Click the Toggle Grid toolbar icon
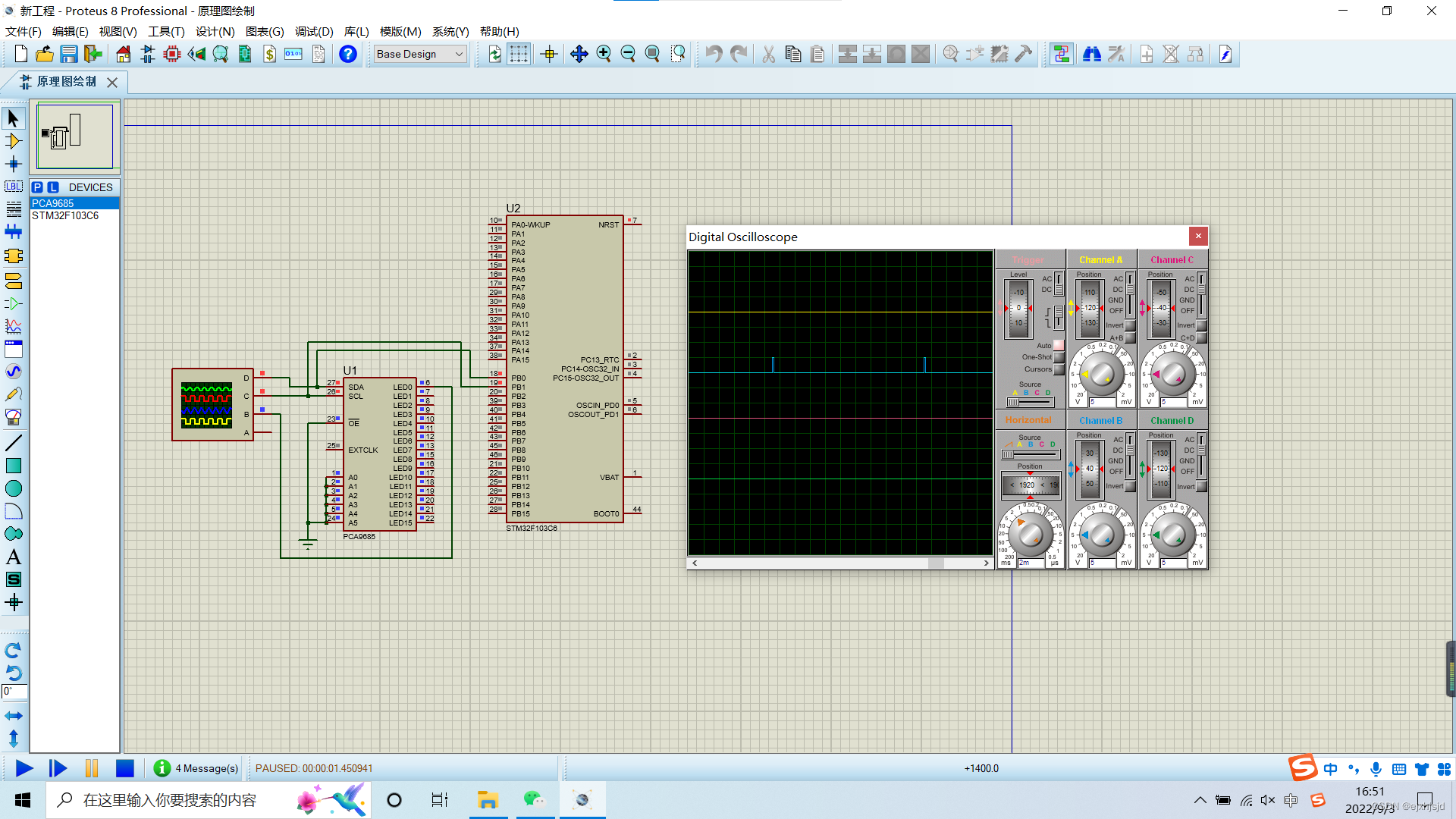1456x819 pixels. click(519, 54)
